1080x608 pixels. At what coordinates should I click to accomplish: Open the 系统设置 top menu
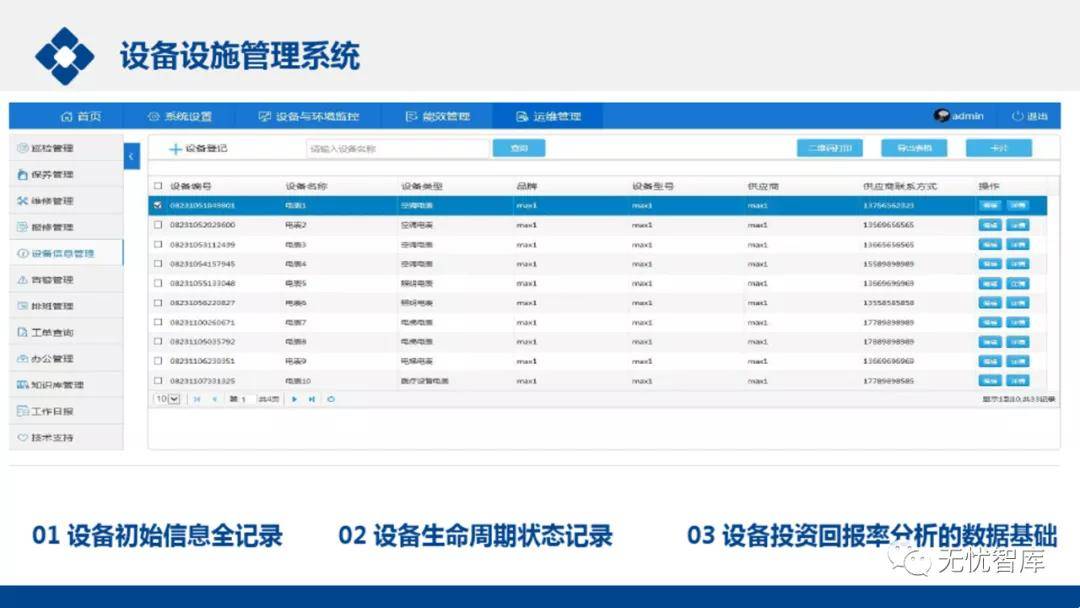pos(180,116)
